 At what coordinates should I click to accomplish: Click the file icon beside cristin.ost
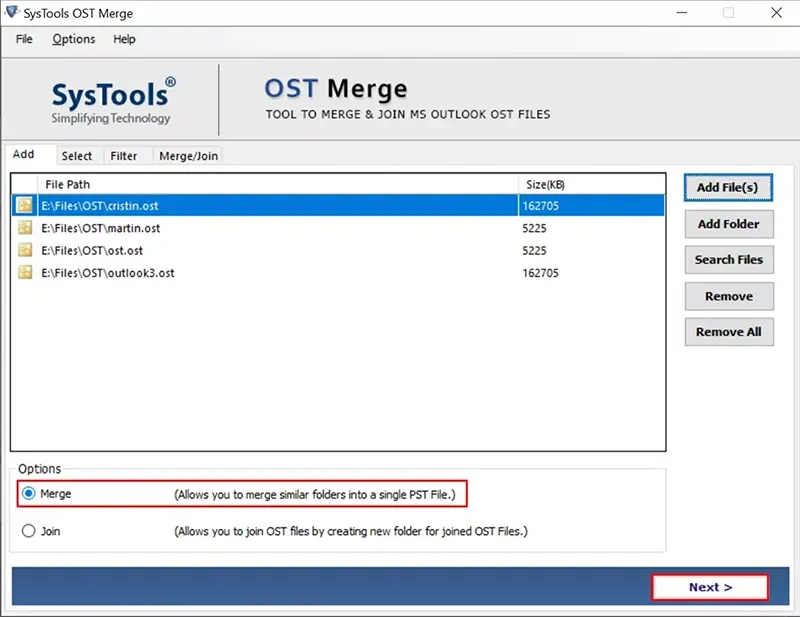tap(25, 205)
